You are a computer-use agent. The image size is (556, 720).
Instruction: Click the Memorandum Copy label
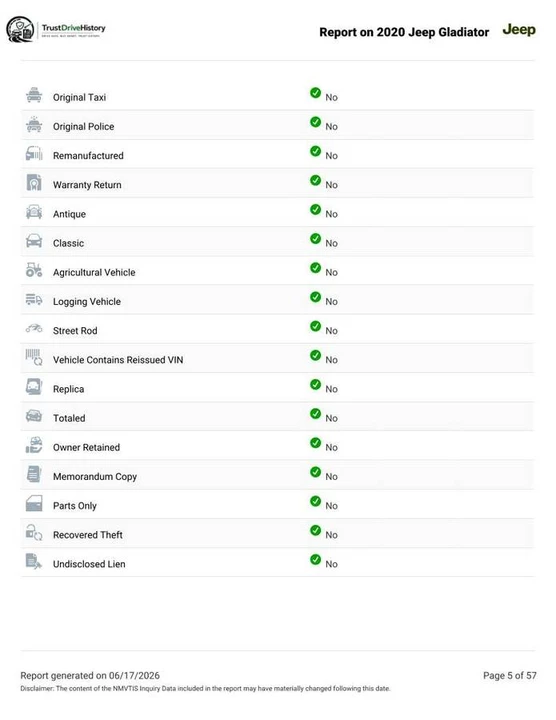tap(95, 477)
